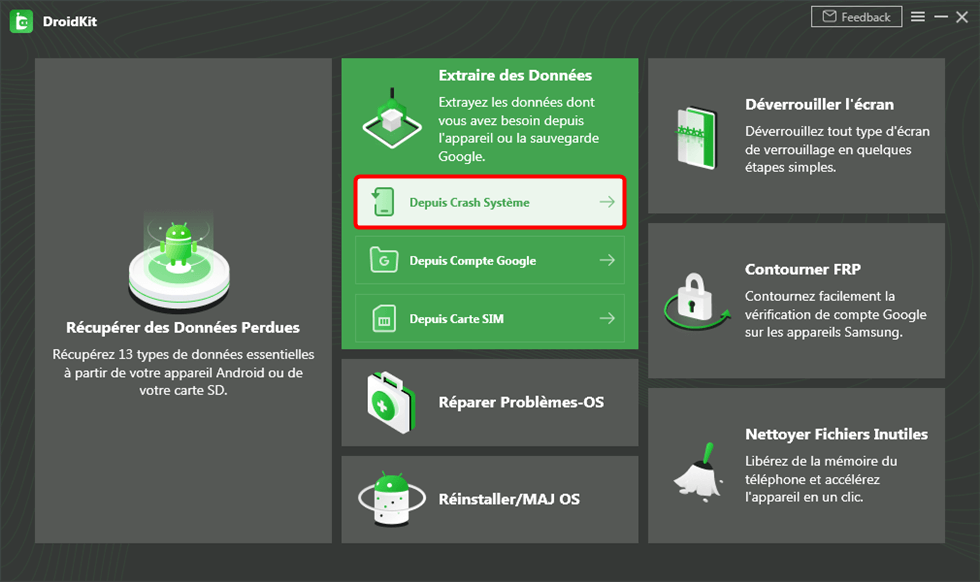Click arrow next to Depuis Carte SIM

606,319
